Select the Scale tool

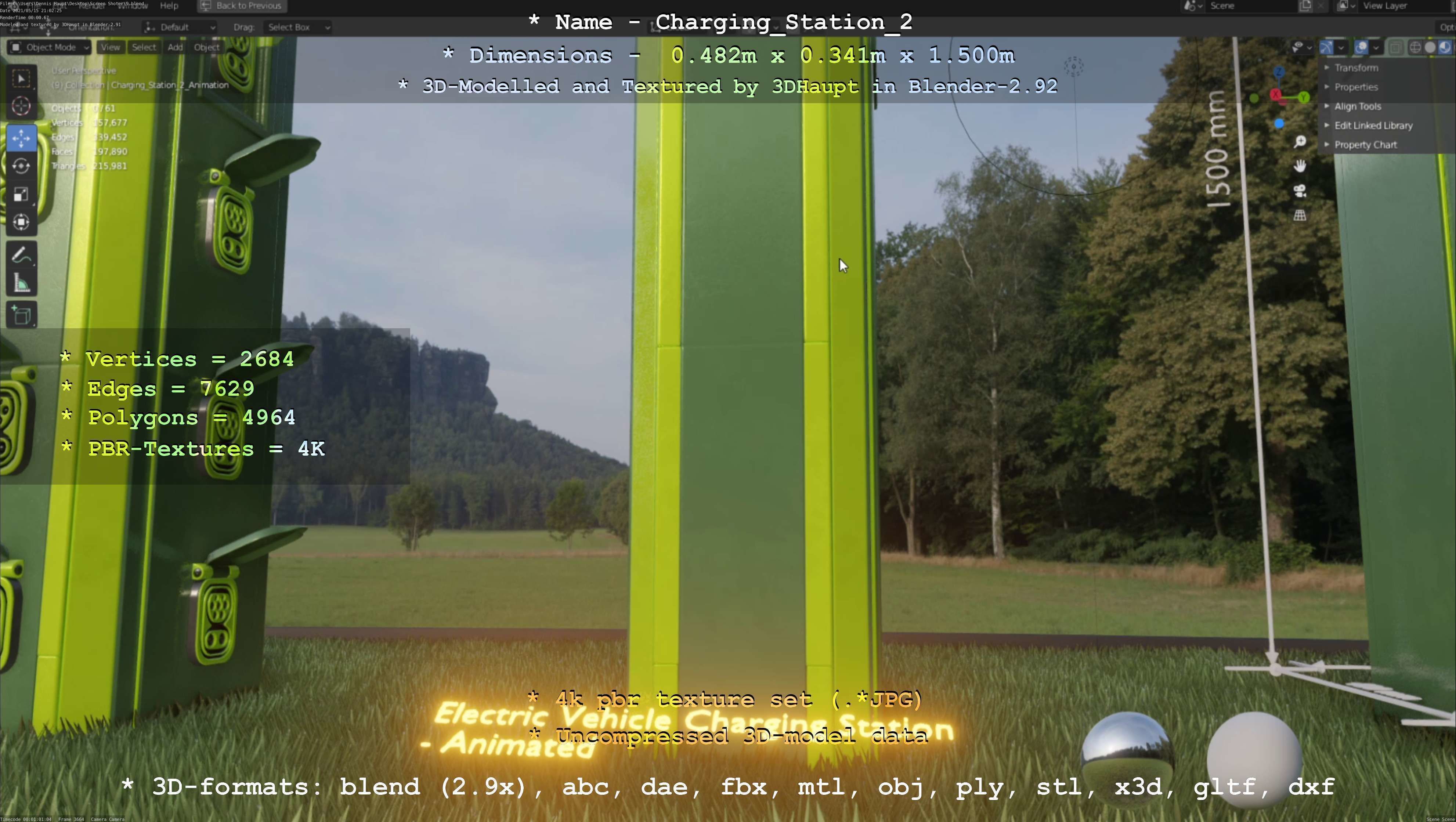pos(21,194)
